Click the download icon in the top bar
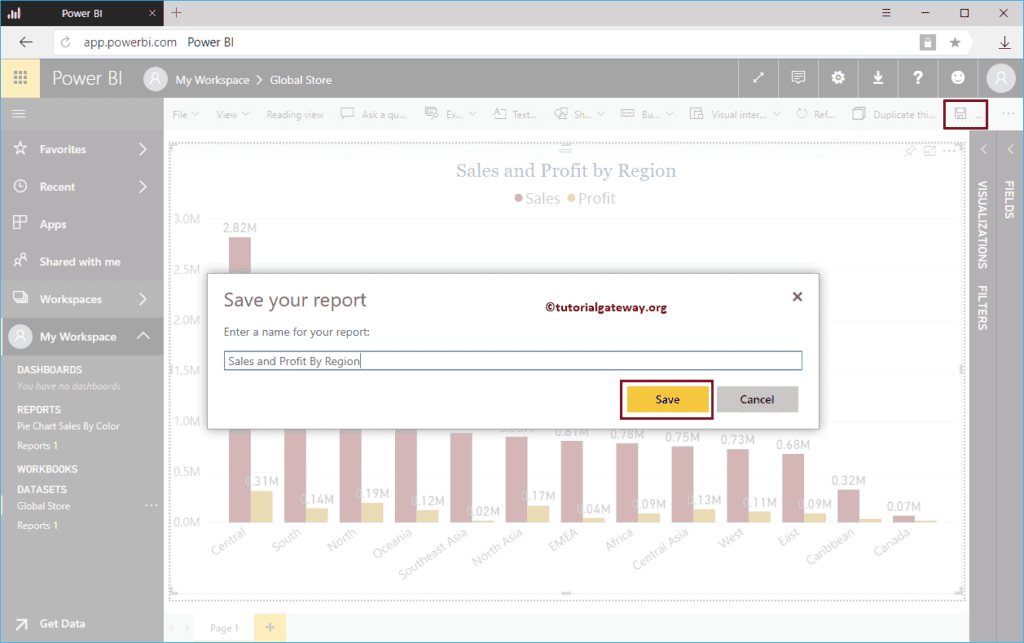Image resolution: width=1024 pixels, height=643 pixels. tap(878, 78)
